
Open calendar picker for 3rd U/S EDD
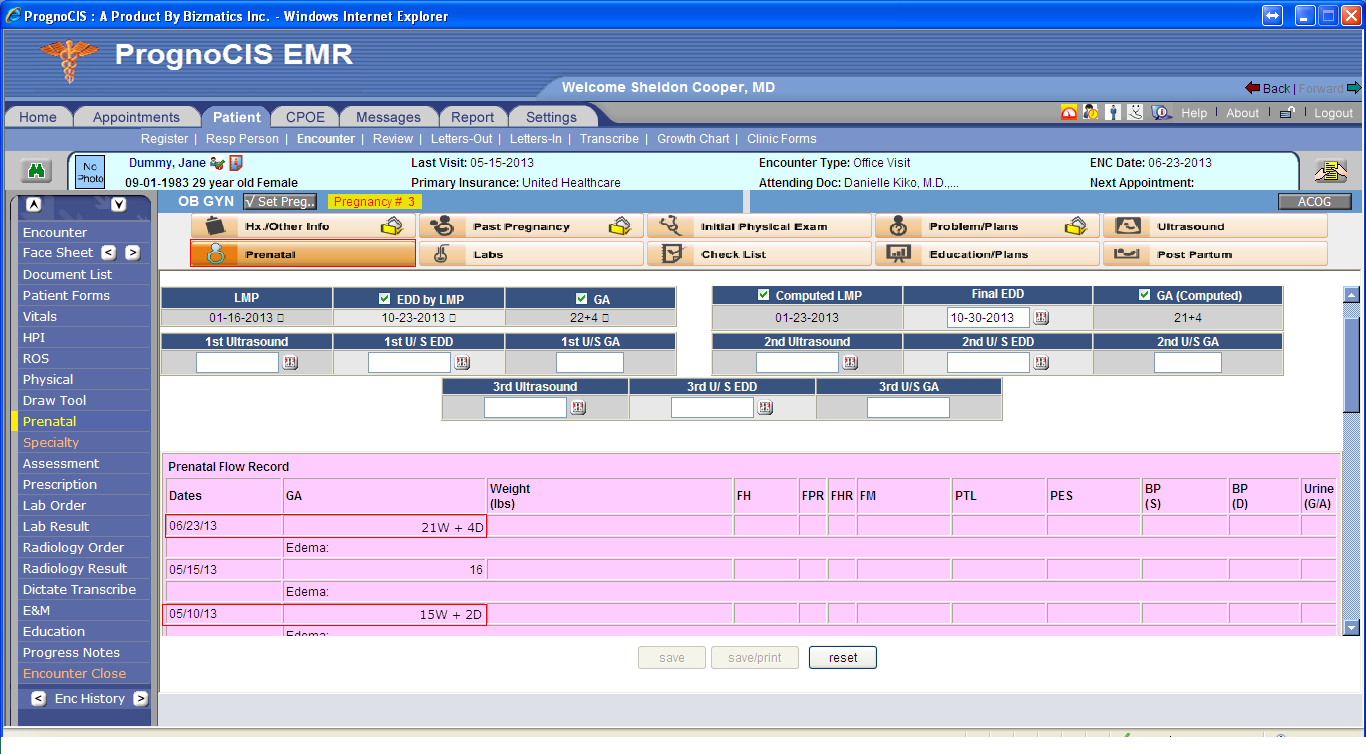pos(765,407)
